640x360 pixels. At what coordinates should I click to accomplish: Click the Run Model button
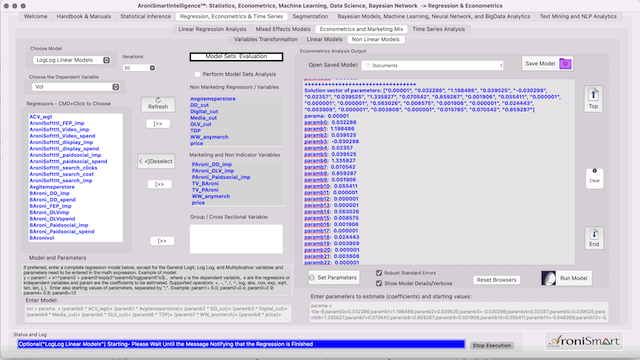(573, 278)
